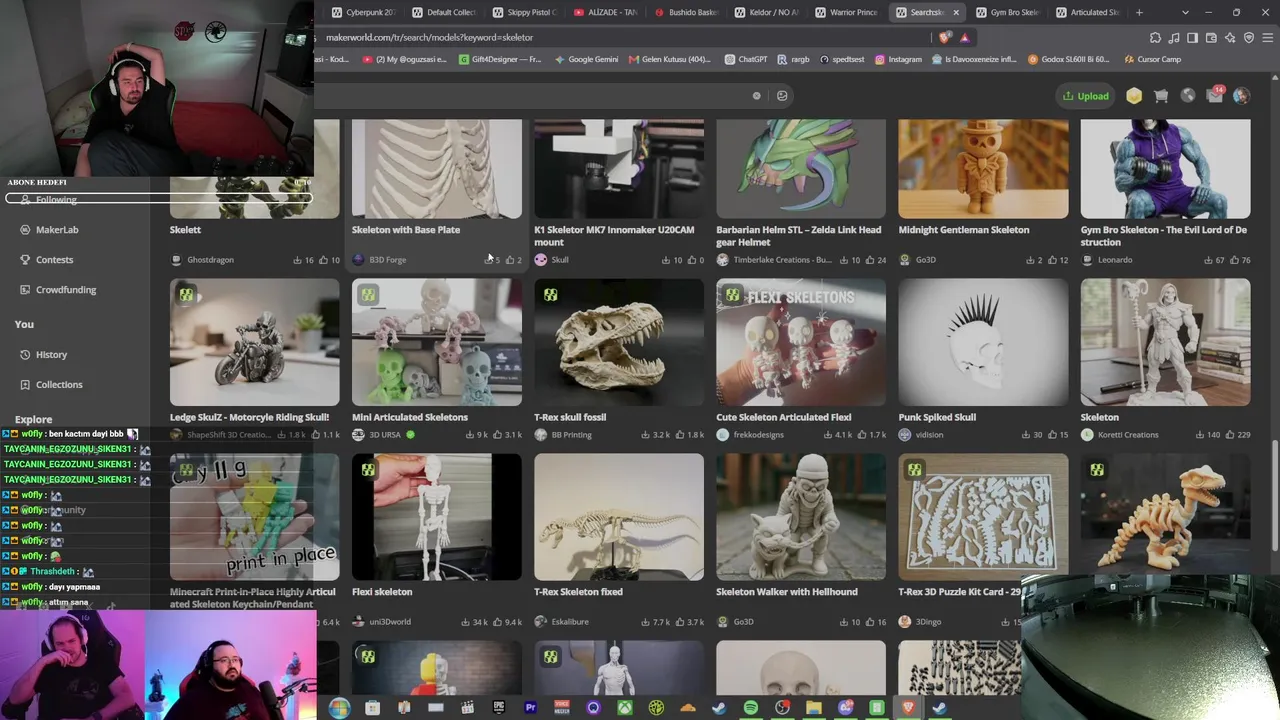
Task: Open the Brave Rewards triangle icon
Action: (x=964, y=38)
